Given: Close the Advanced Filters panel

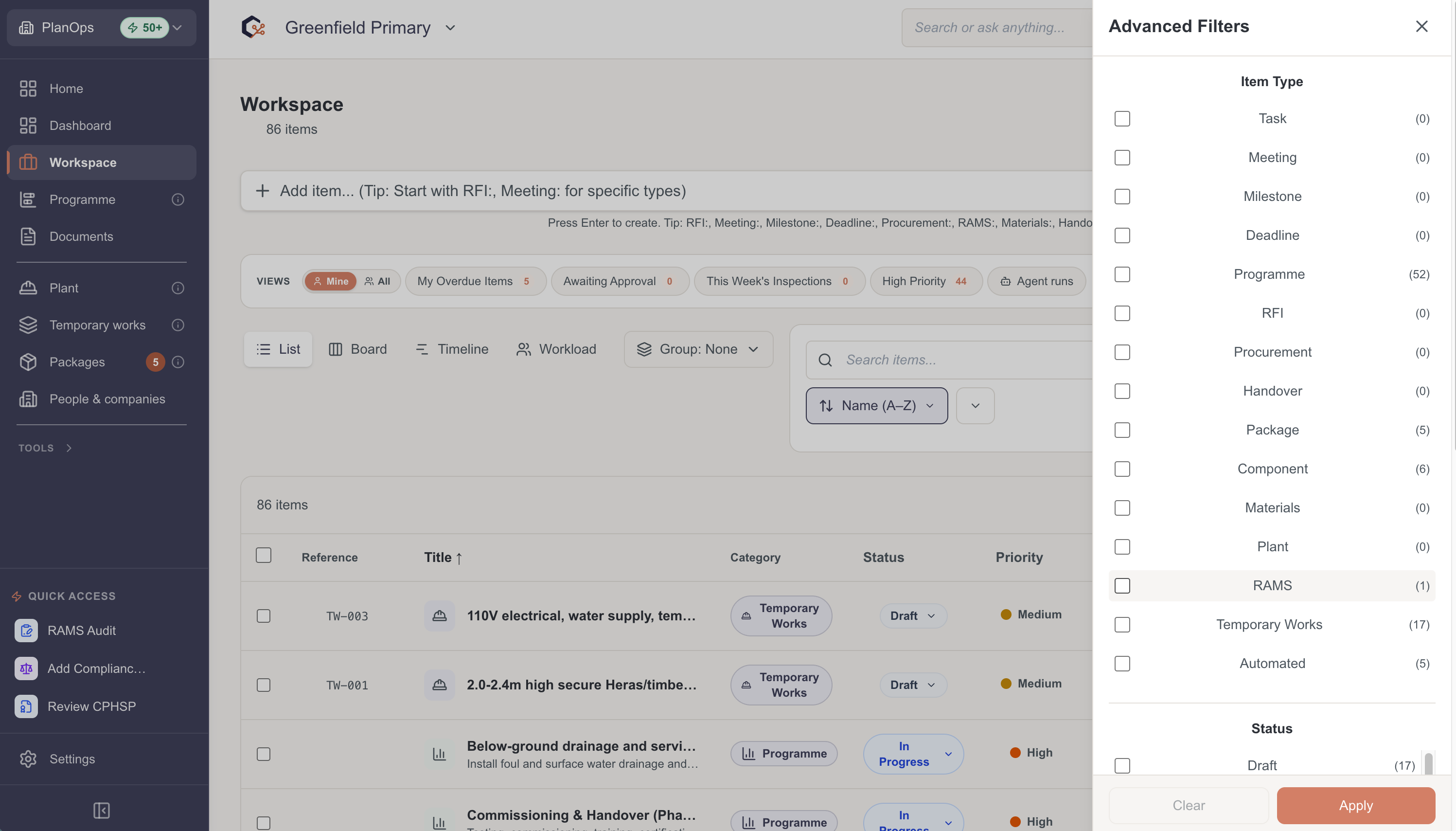Looking at the screenshot, I should pos(1422,26).
